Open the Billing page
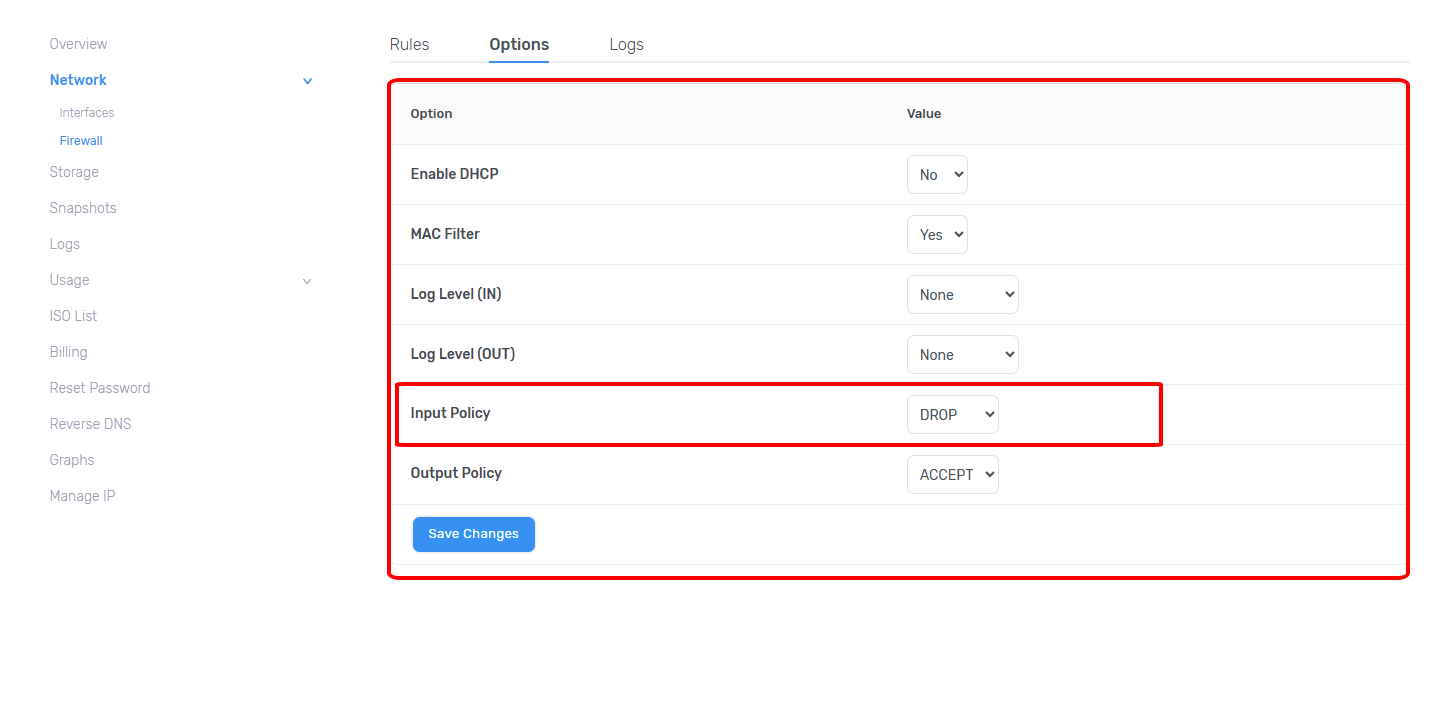Image resolution: width=1450 pixels, height=704 pixels. click(68, 352)
